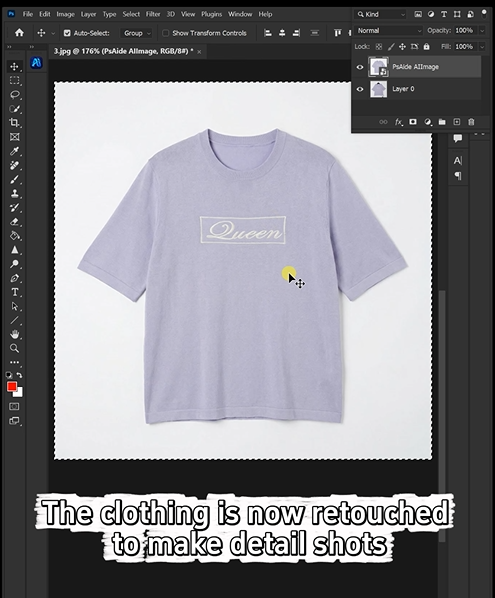Viewport: 495px width, 598px height.
Task: Open the File menu
Action: [27, 14]
